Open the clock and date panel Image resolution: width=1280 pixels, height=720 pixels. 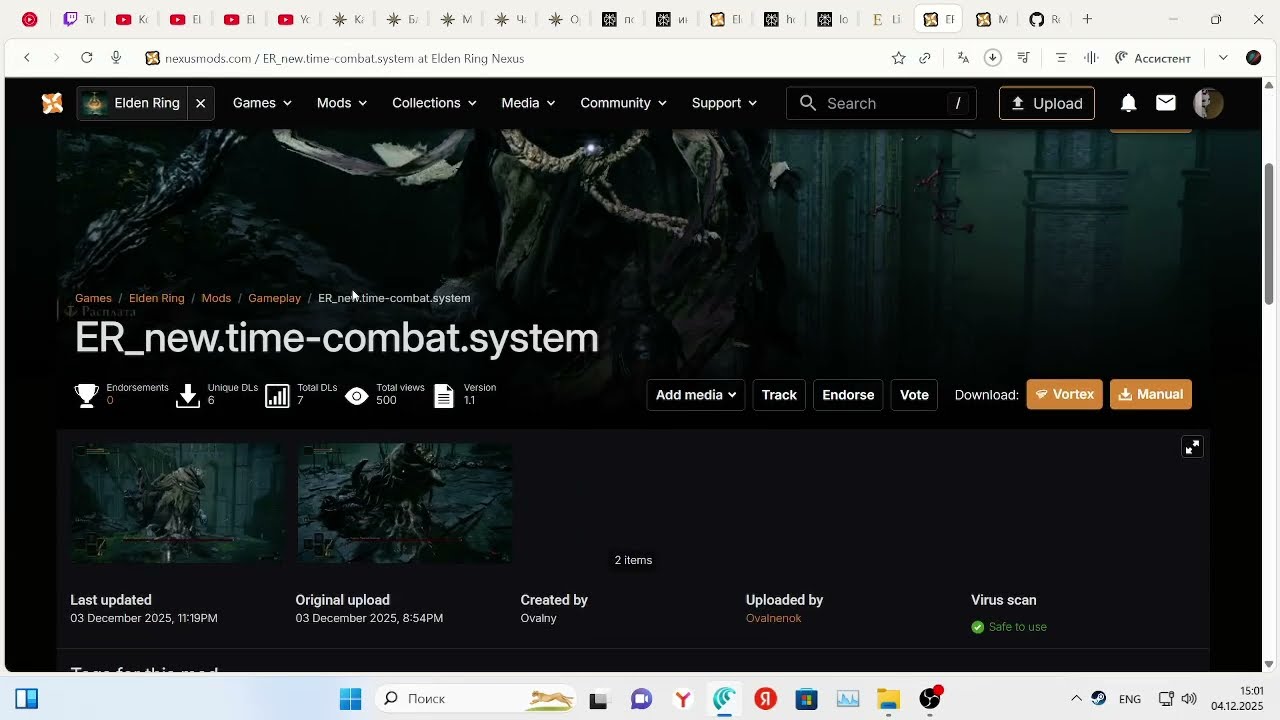pyautogui.click(x=1238, y=698)
